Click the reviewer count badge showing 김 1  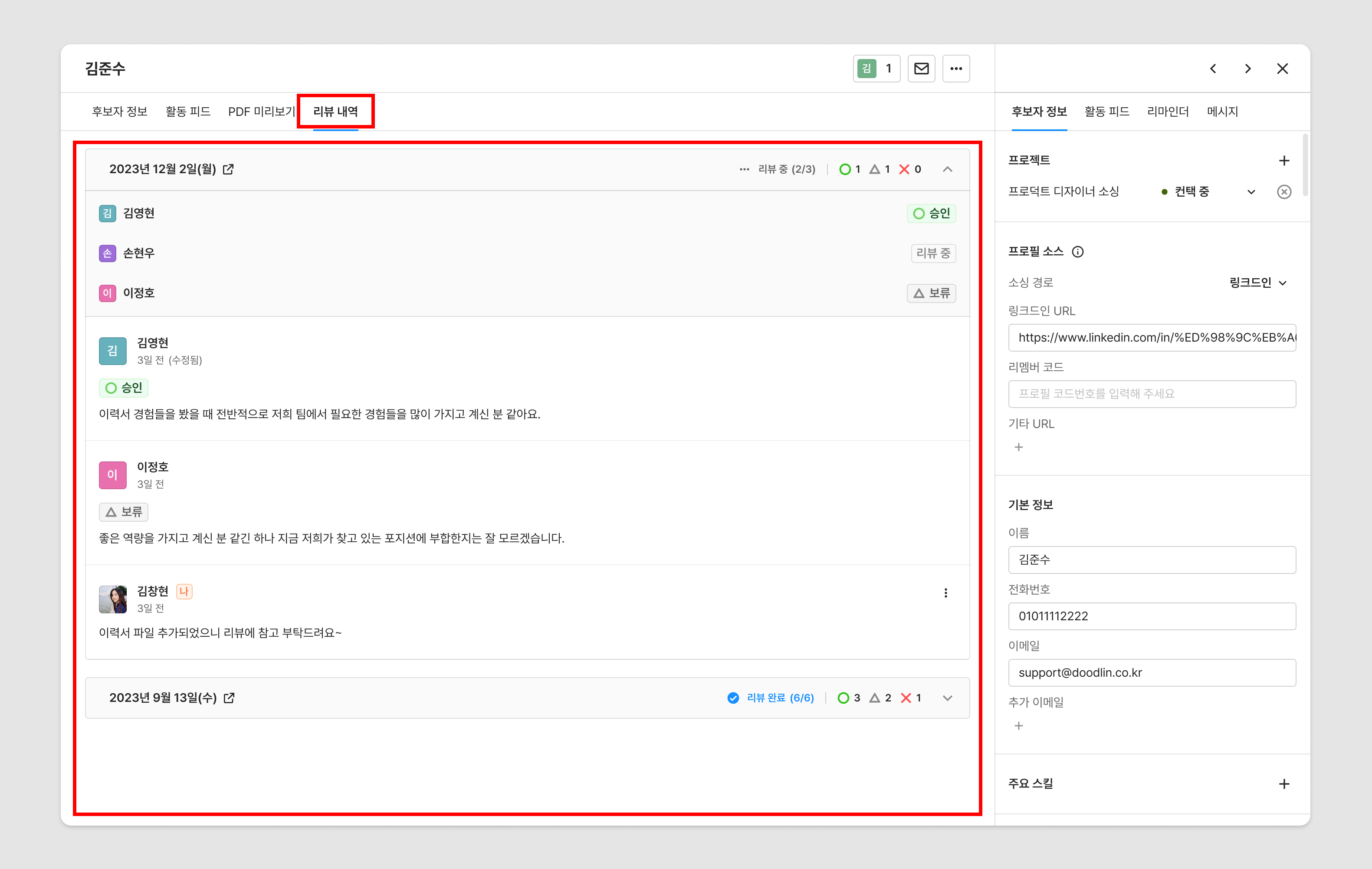[876, 69]
